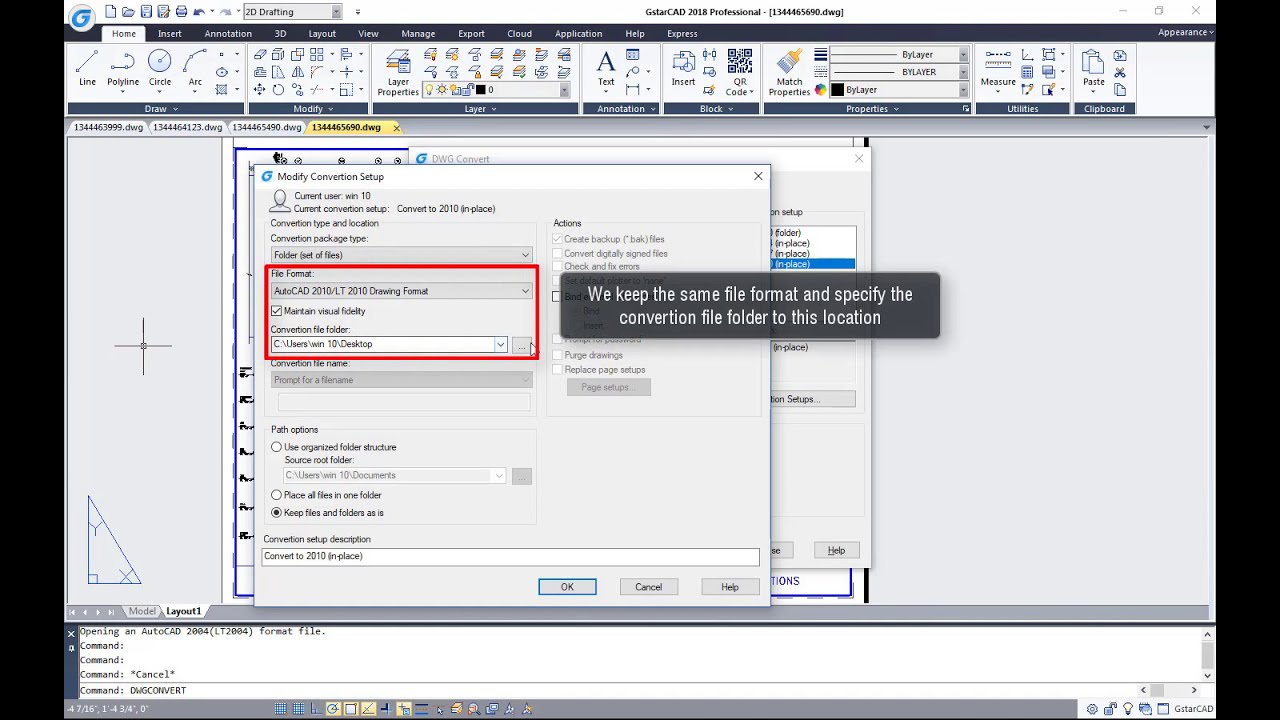The image size is (1280, 720).
Task: Click the Paste clipboard icon
Action: pos(1094,68)
